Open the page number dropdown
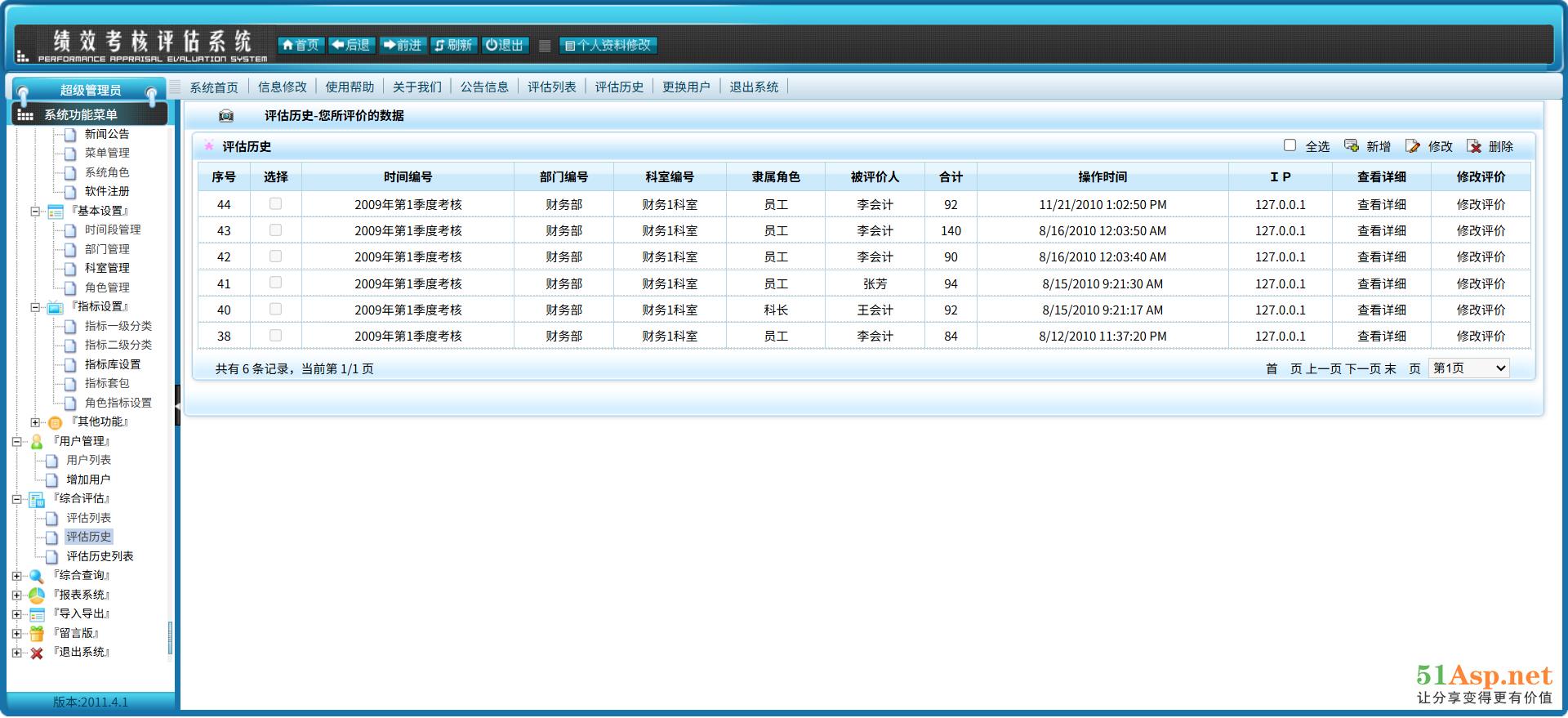The image size is (1568, 718). (x=1469, y=368)
